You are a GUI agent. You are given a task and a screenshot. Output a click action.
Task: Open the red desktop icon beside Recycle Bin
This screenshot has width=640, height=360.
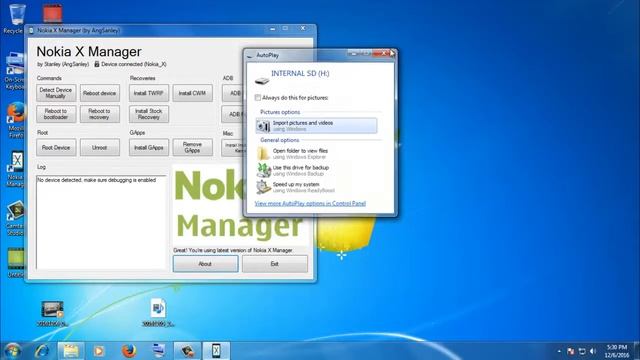[53, 13]
